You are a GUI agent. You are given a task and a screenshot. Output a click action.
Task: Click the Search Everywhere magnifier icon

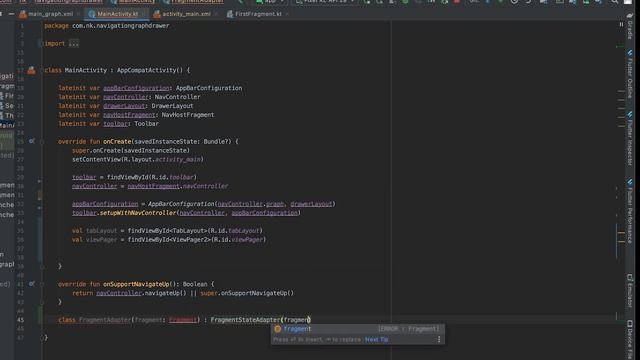pos(615,2)
